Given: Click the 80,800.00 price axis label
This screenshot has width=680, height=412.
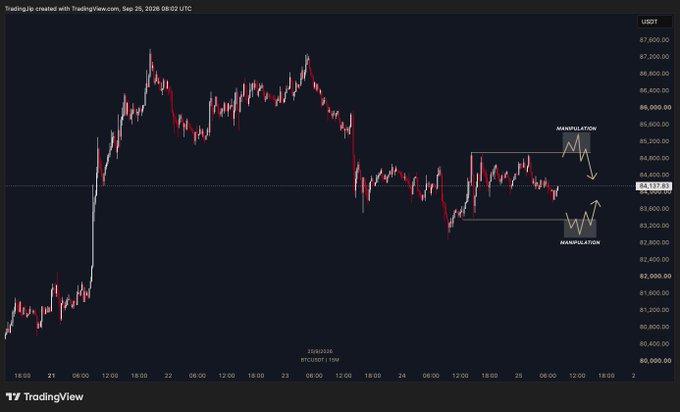Looking at the screenshot, I should point(654,327).
